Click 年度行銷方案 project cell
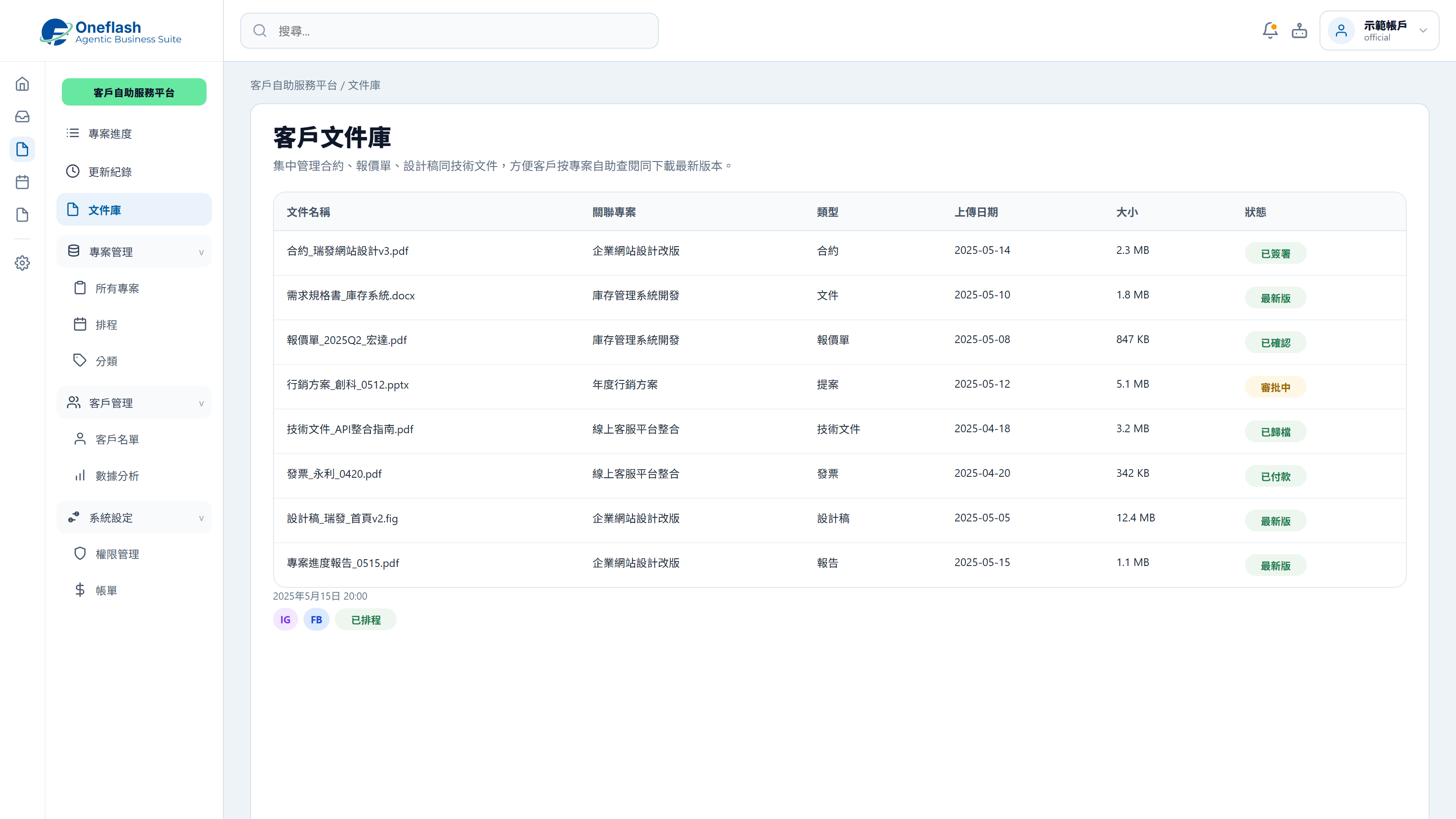Viewport: 1456px width, 819px height. (x=625, y=384)
